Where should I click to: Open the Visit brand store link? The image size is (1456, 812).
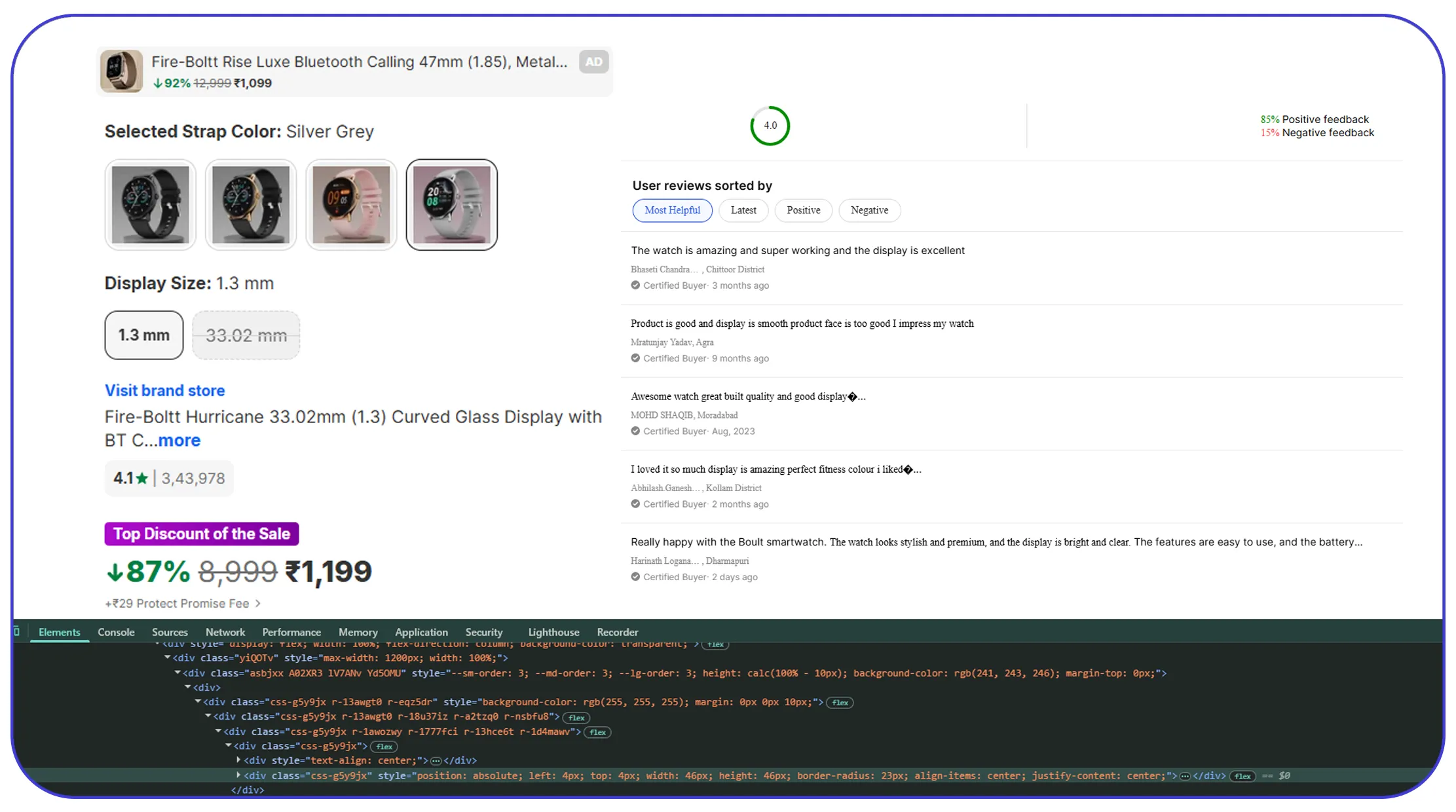pos(165,390)
